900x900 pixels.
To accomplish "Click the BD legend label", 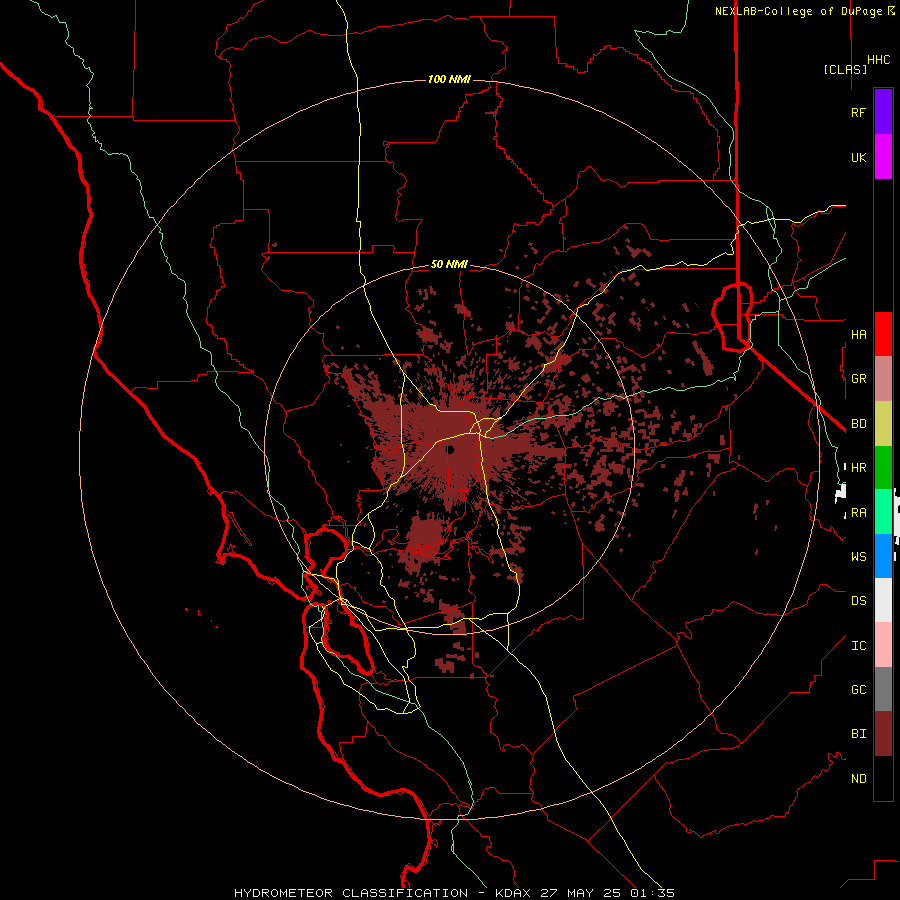I will coord(858,424).
